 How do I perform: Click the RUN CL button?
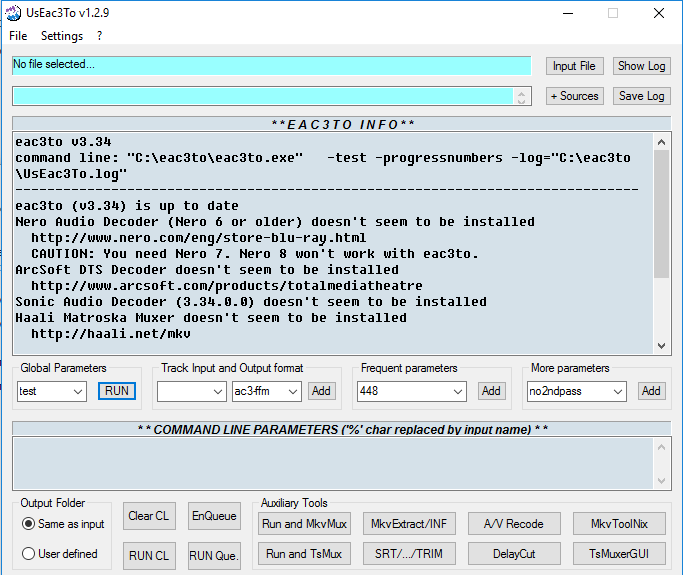149,556
